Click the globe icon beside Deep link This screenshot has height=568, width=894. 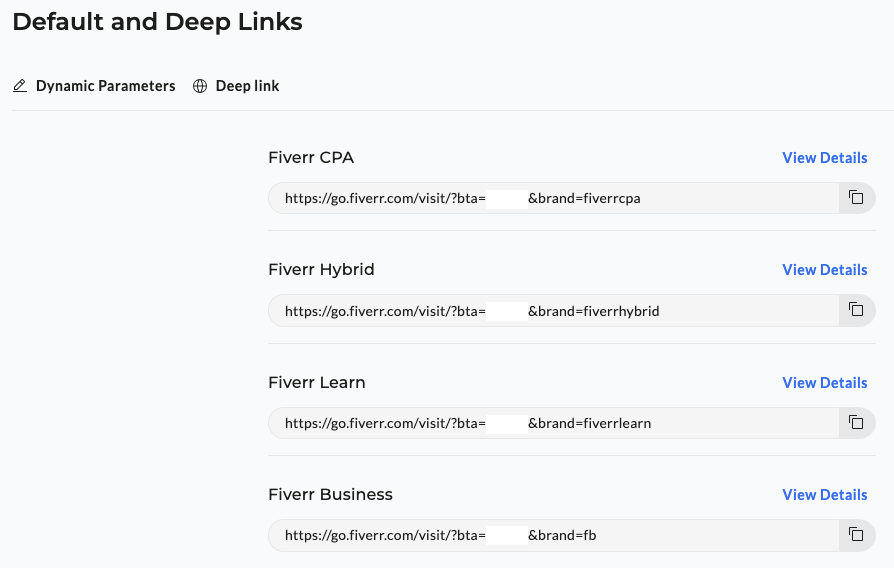tap(200, 86)
